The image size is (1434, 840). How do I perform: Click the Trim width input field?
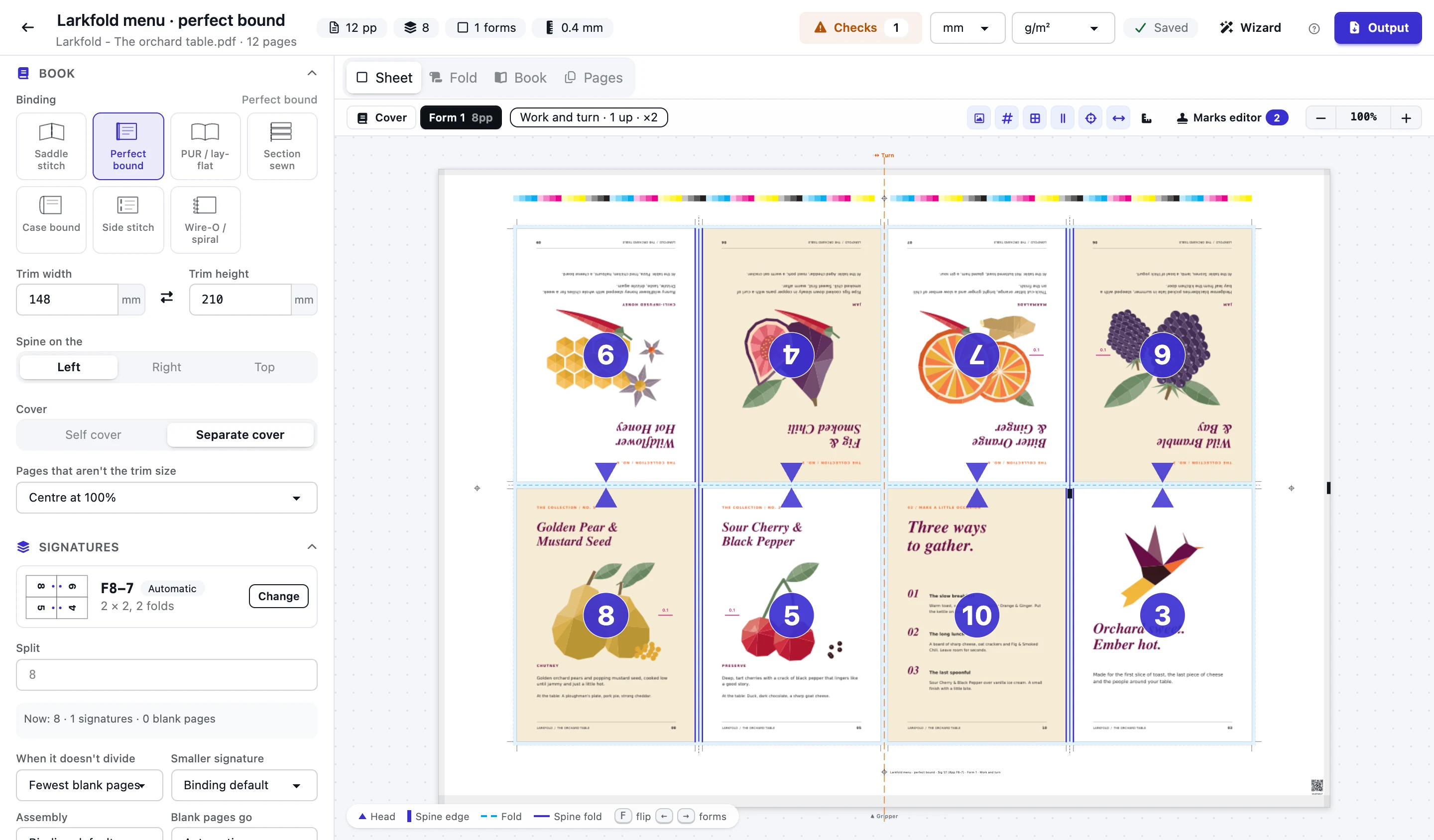(x=67, y=300)
